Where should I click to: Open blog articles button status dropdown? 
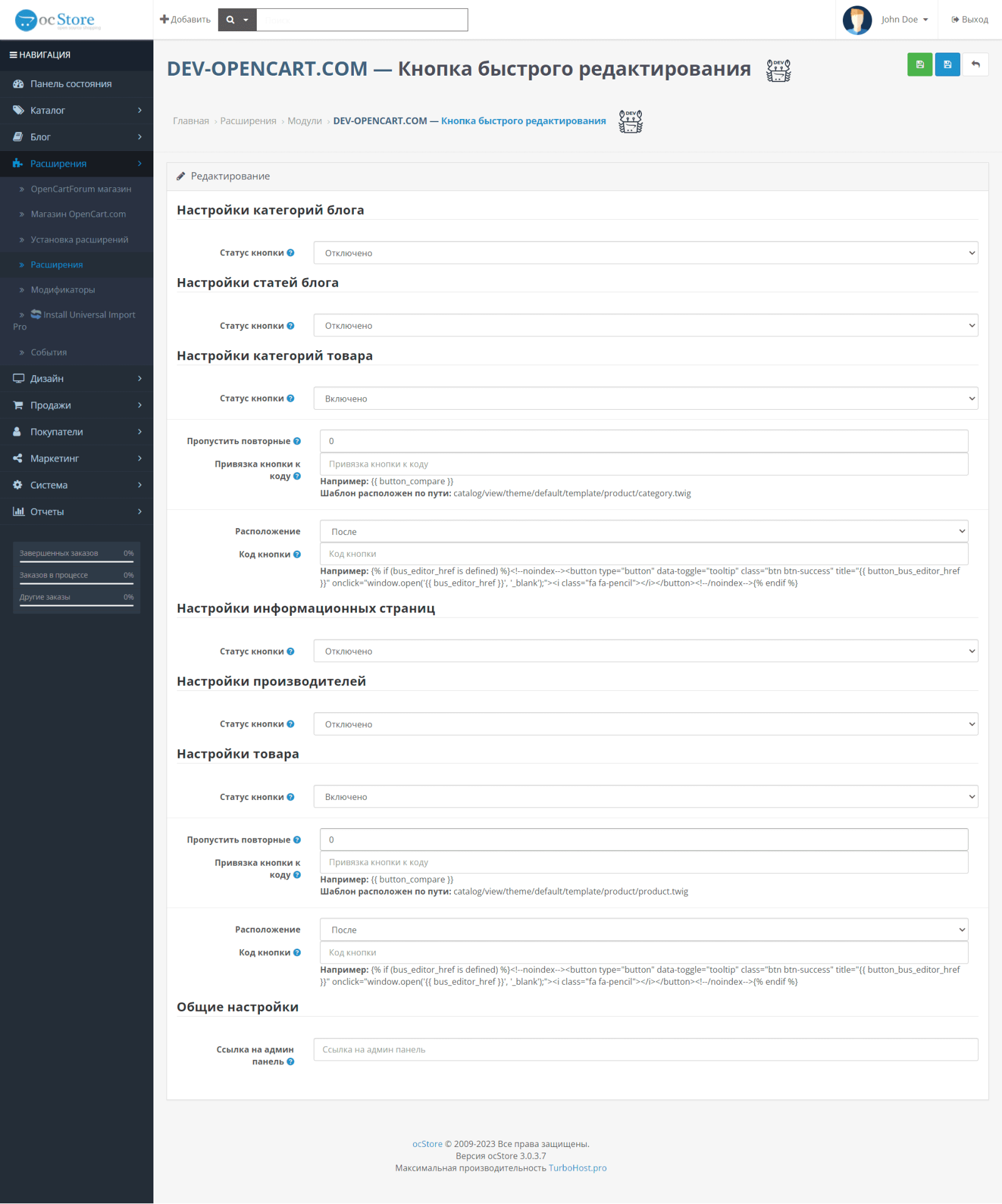[x=646, y=326]
